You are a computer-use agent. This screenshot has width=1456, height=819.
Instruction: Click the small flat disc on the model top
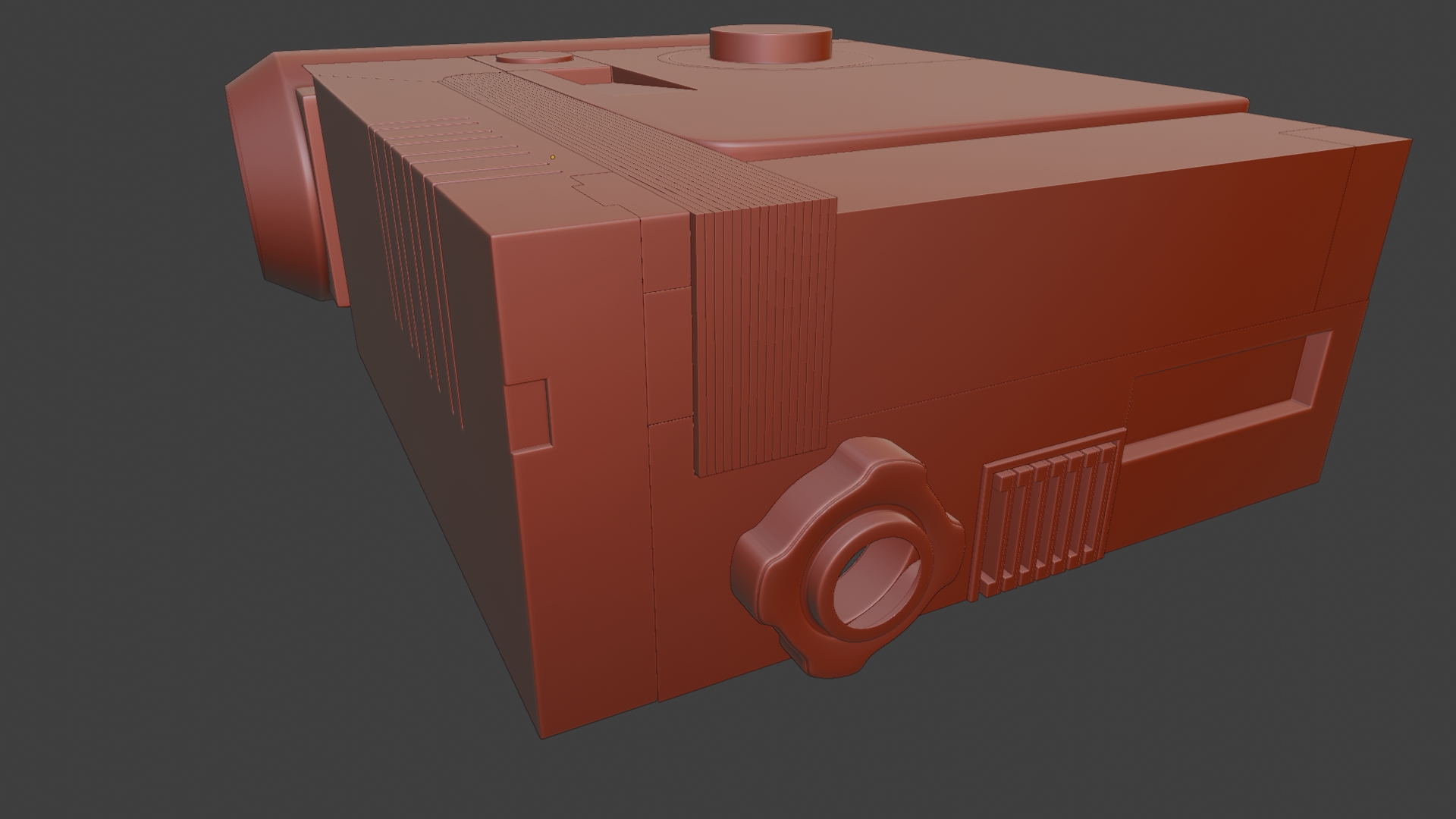coord(534,58)
